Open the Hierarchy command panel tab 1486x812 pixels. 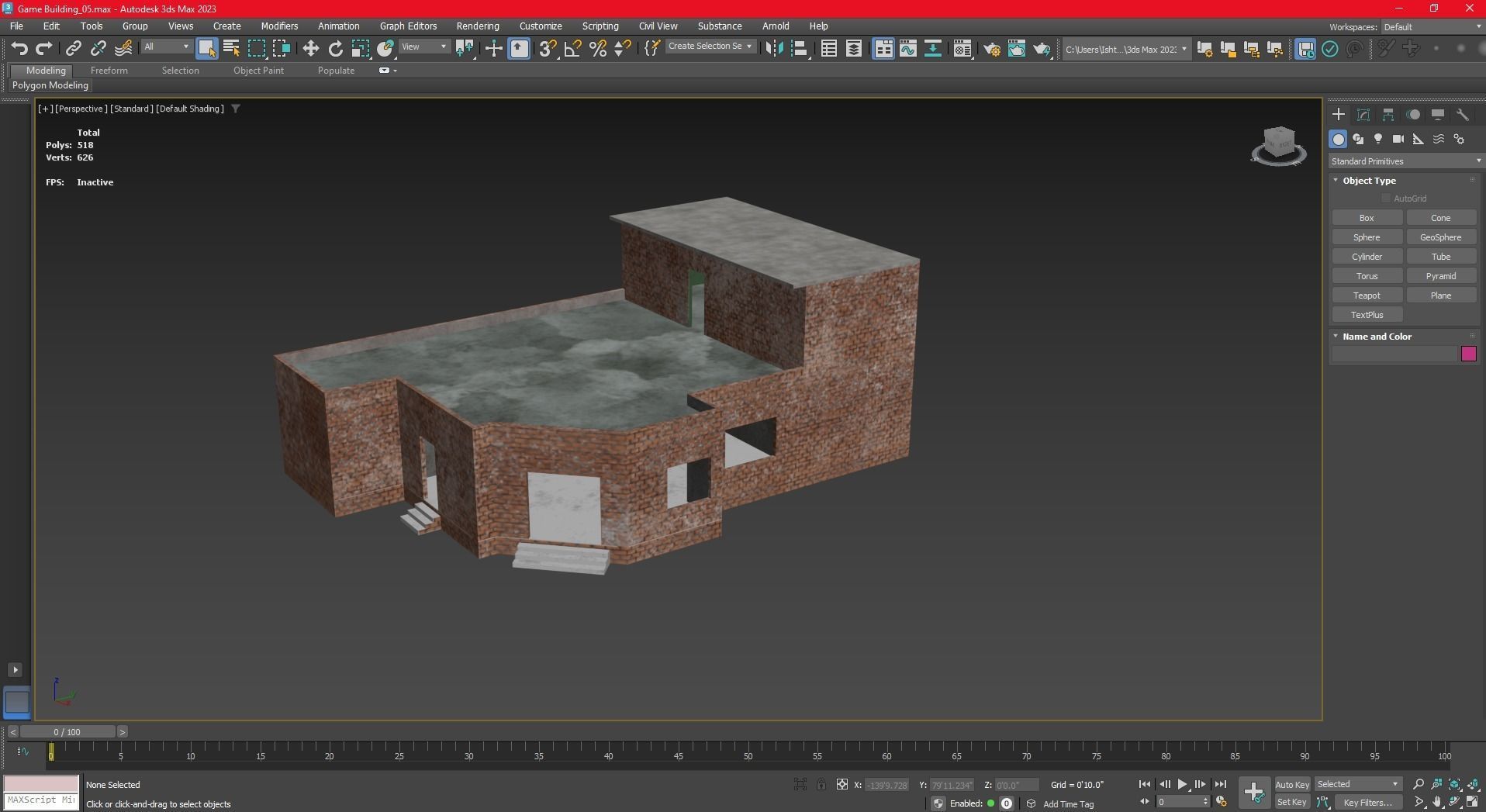click(x=1388, y=115)
